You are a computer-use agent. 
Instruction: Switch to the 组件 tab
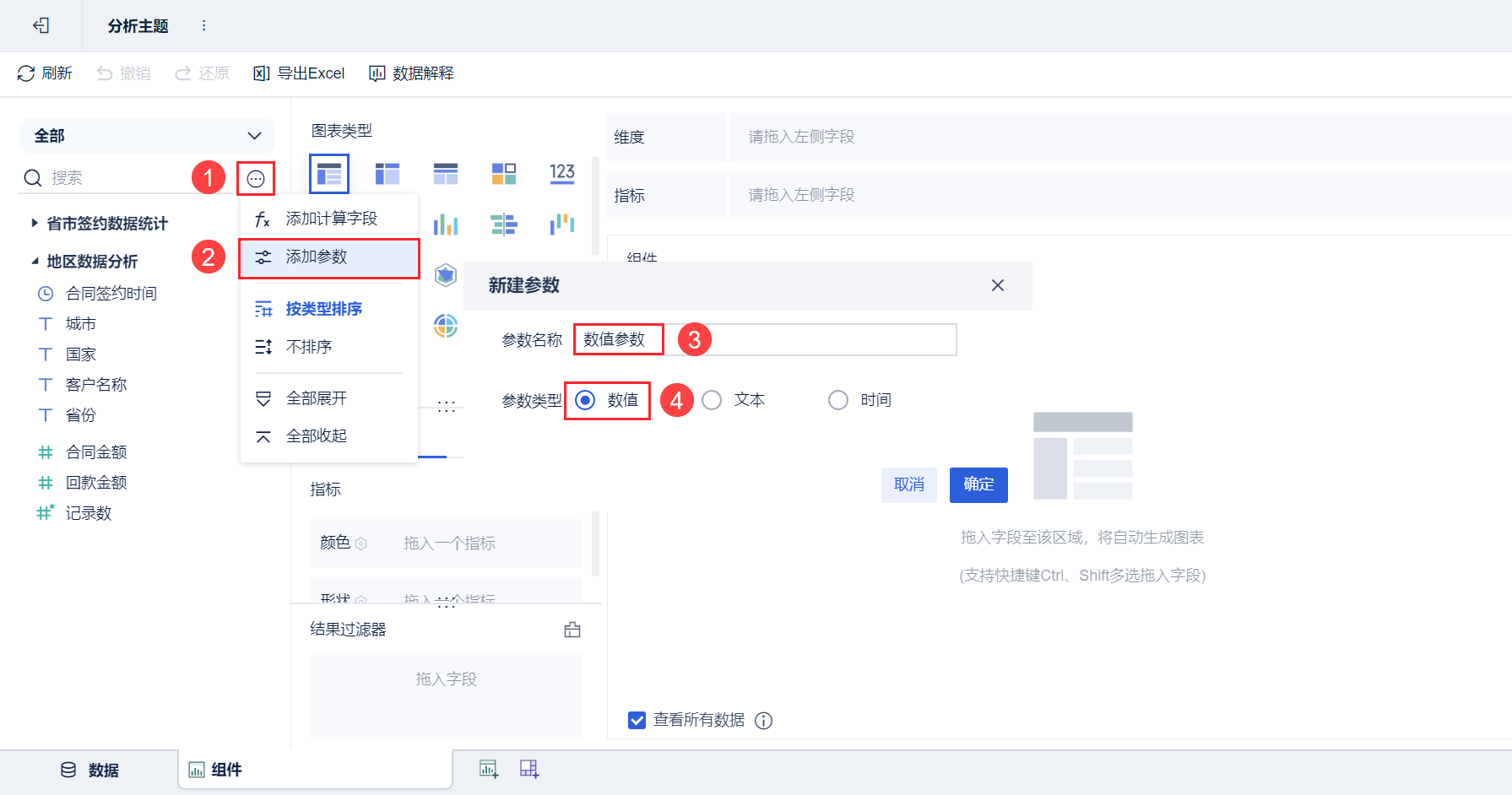click(315, 770)
